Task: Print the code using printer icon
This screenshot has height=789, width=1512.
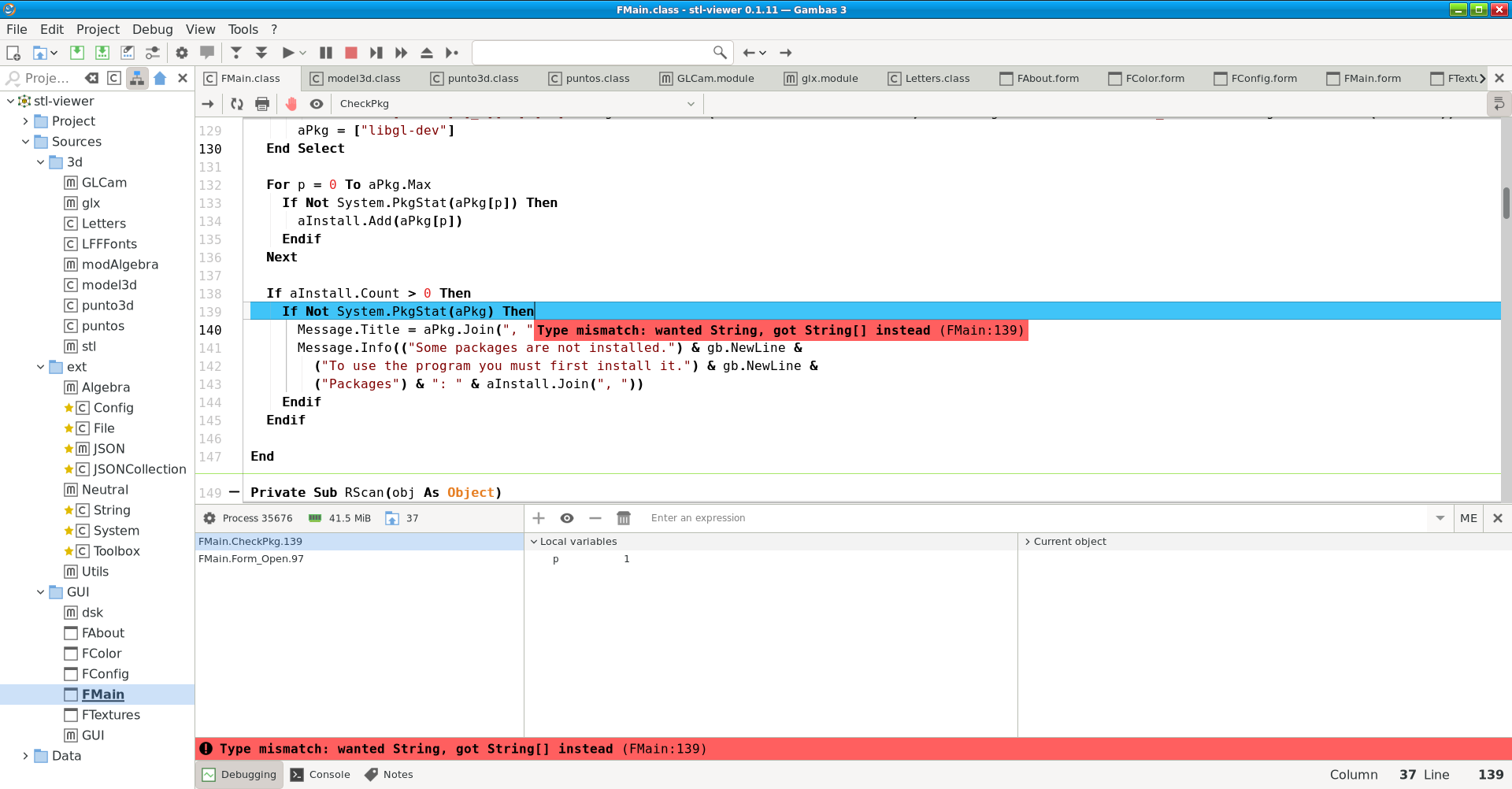Action: 262,104
